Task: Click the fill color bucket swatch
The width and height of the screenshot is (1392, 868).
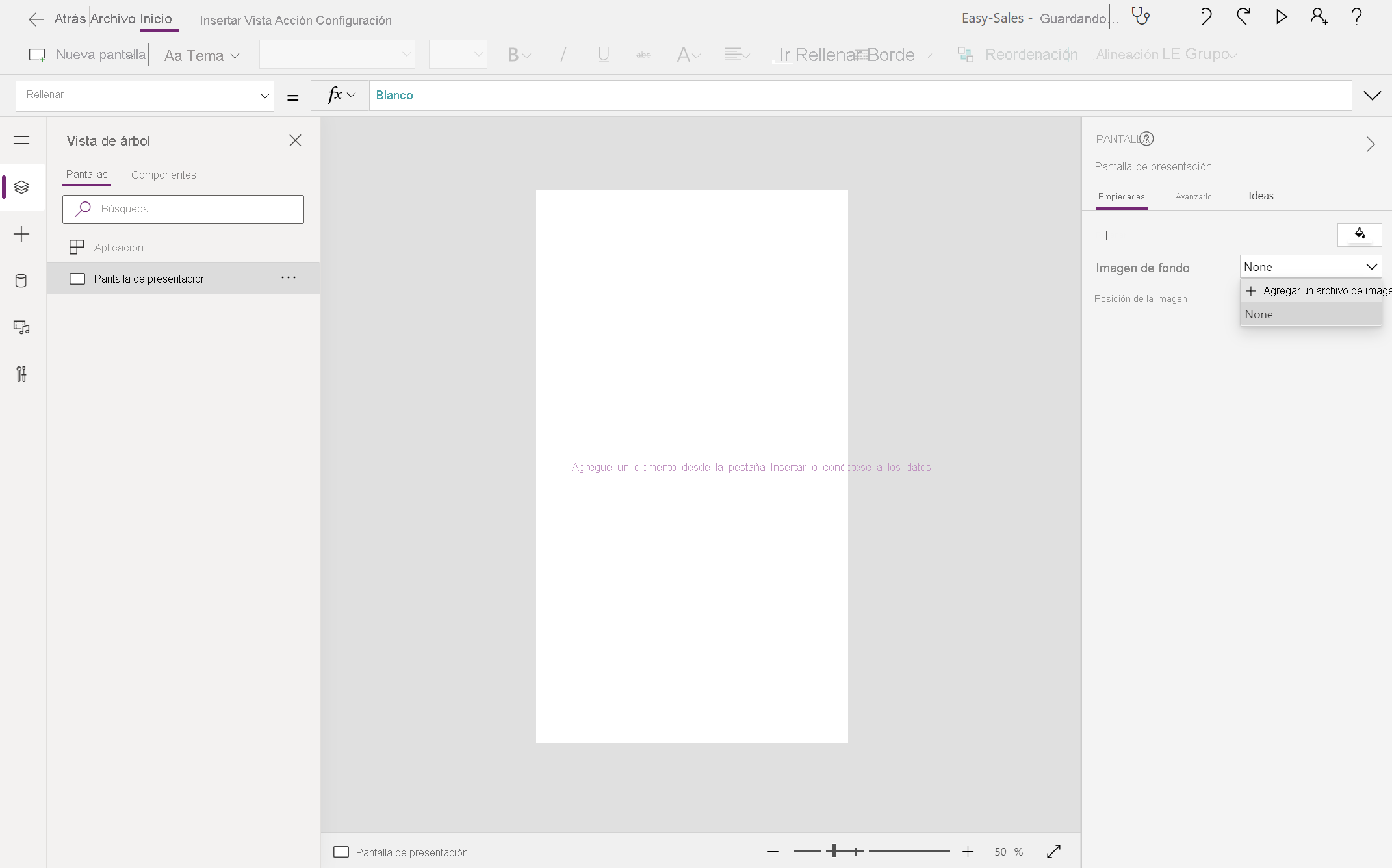Action: point(1359,235)
